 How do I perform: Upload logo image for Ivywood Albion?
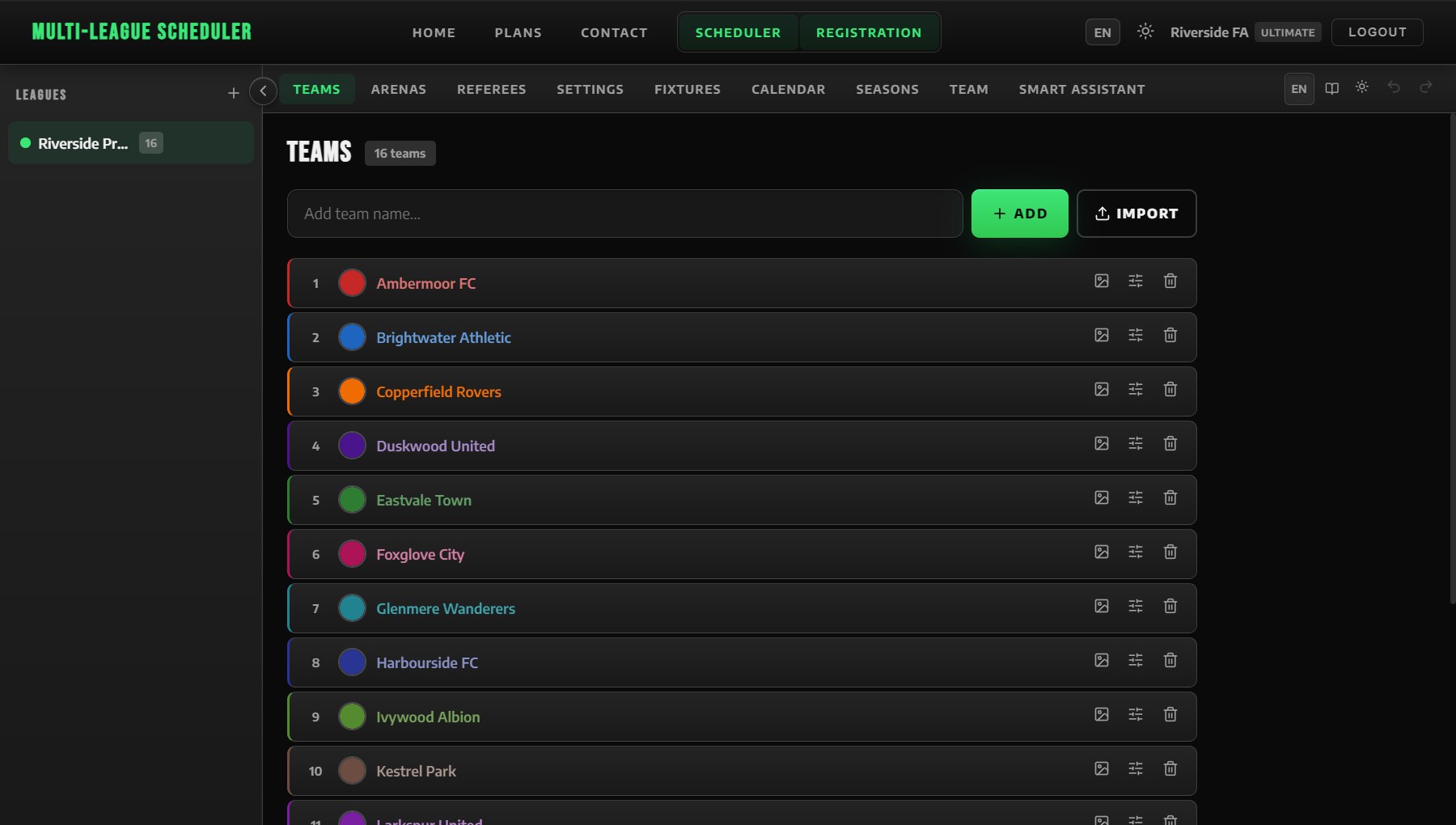pos(1102,715)
